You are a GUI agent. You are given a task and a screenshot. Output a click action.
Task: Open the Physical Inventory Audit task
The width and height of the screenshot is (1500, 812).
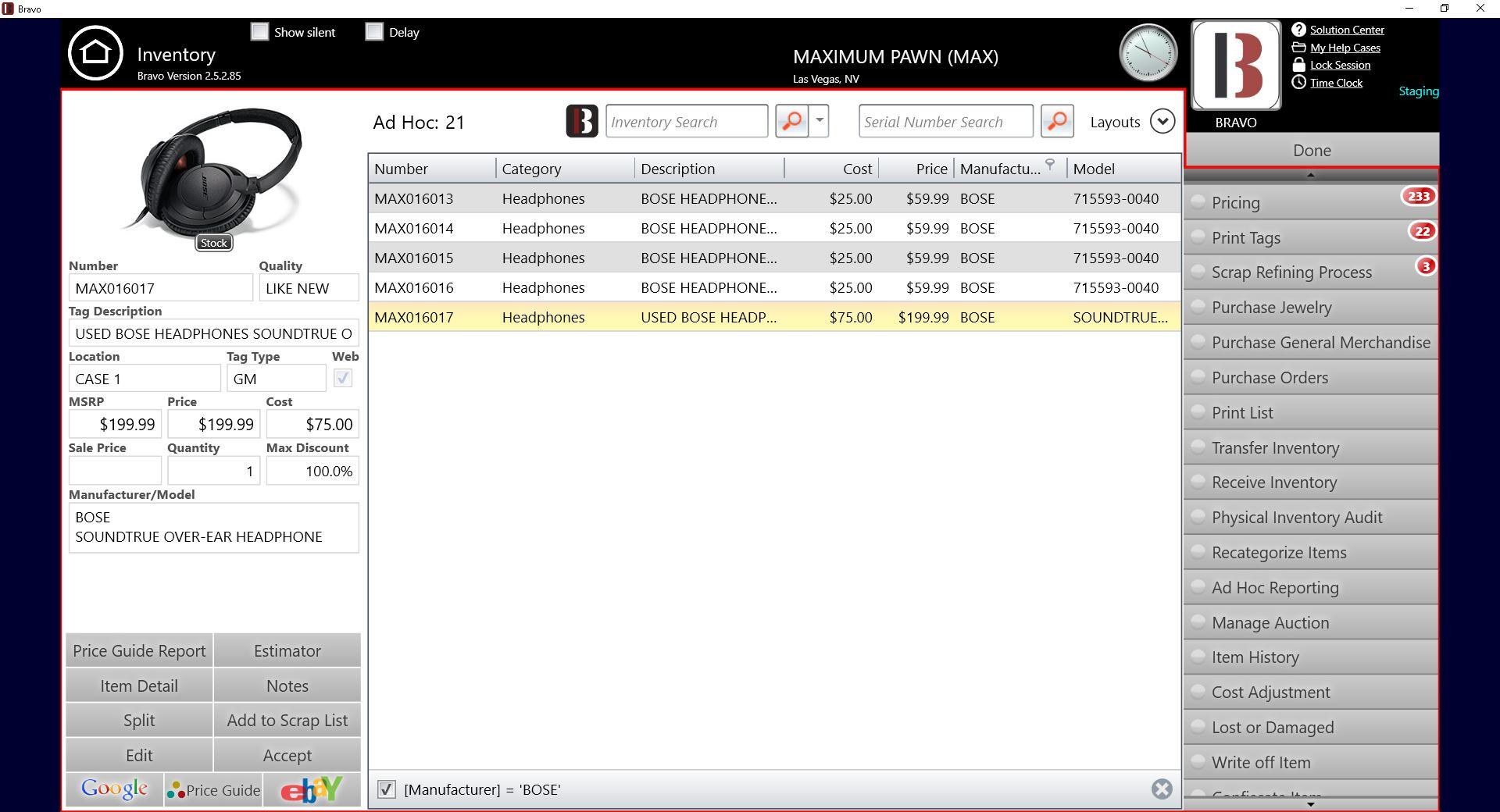tap(1311, 517)
